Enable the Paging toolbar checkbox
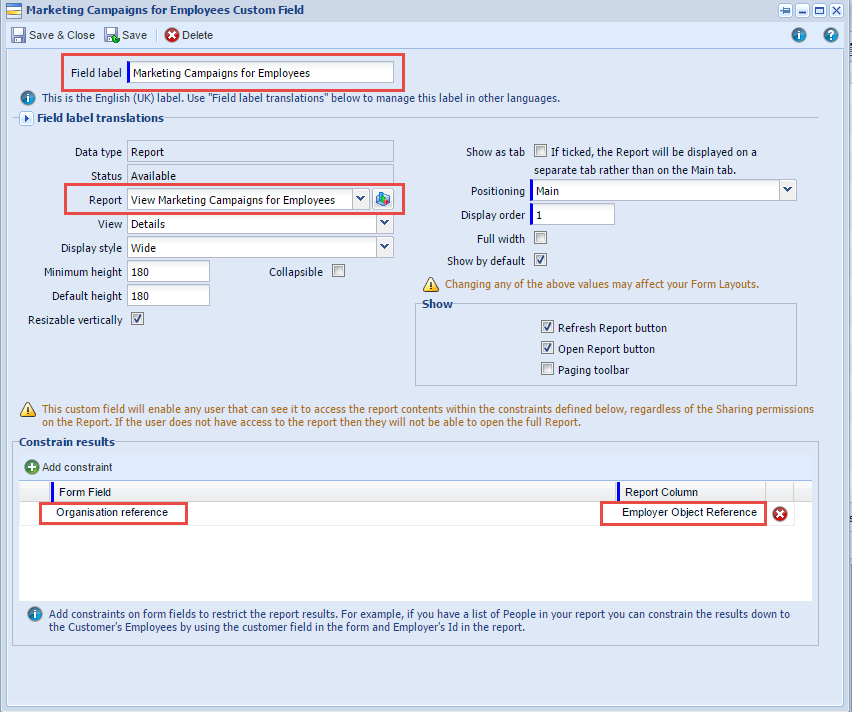Image resolution: width=852 pixels, height=712 pixels. click(x=547, y=369)
